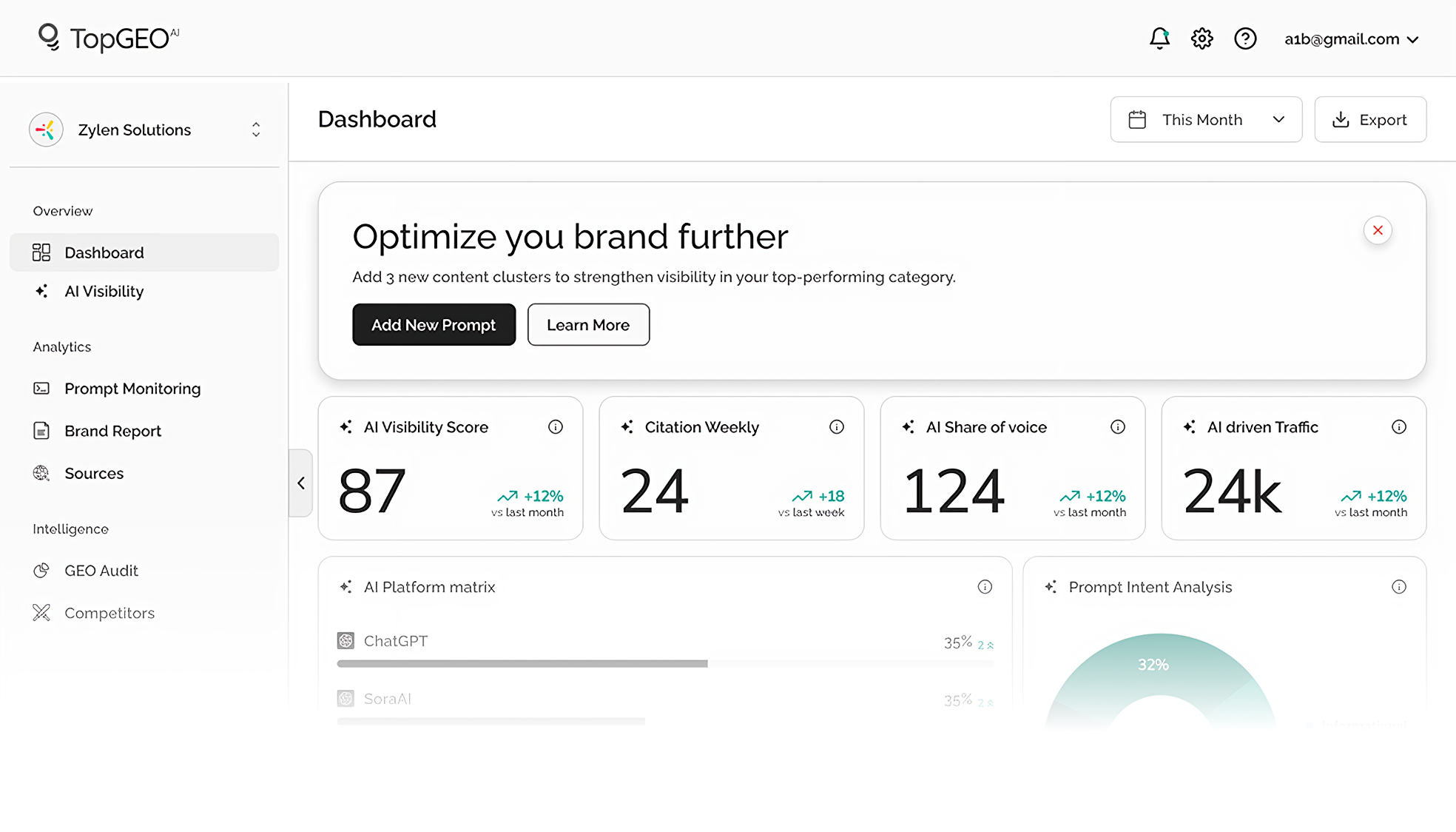Image resolution: width=1456 pixels, height=832 pixels.
Task: Select the Prompt Monitoring sidebar icon
Action: tap(42, 388)
